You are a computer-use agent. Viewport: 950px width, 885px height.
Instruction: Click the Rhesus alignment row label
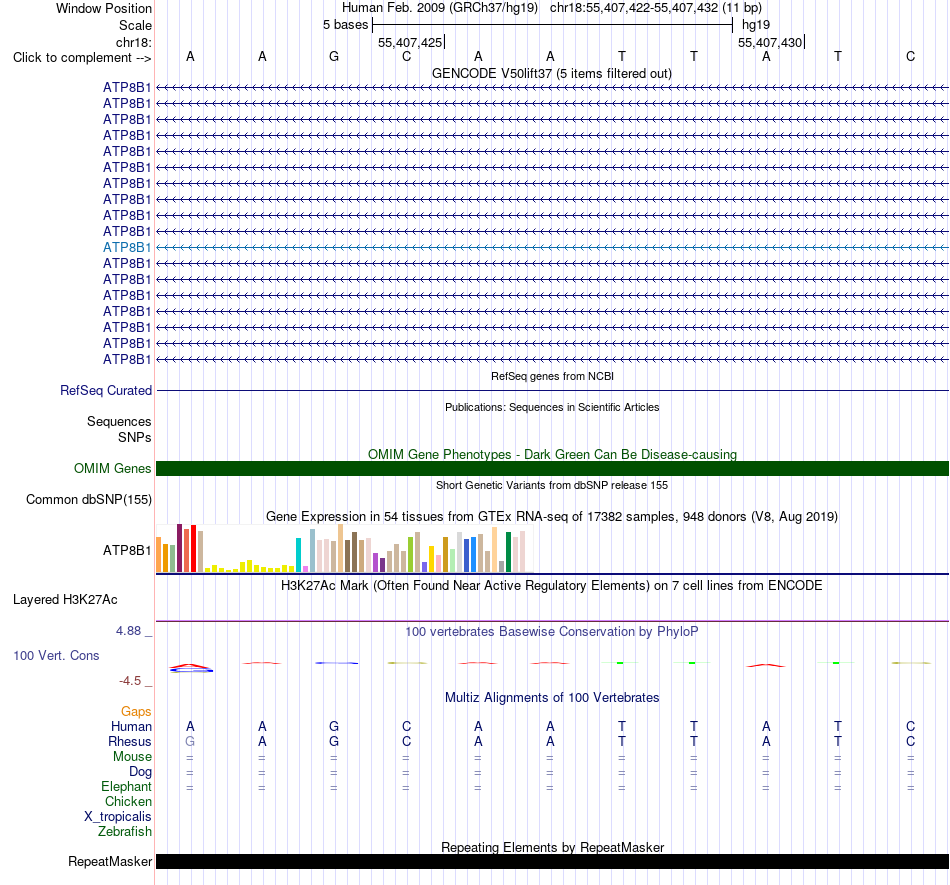pos(130,741)
